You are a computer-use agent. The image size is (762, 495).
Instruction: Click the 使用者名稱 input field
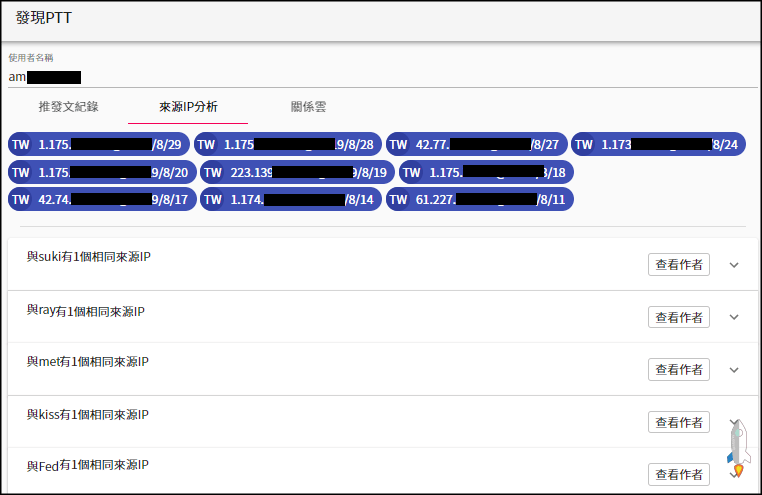click(x=382, y=77)
